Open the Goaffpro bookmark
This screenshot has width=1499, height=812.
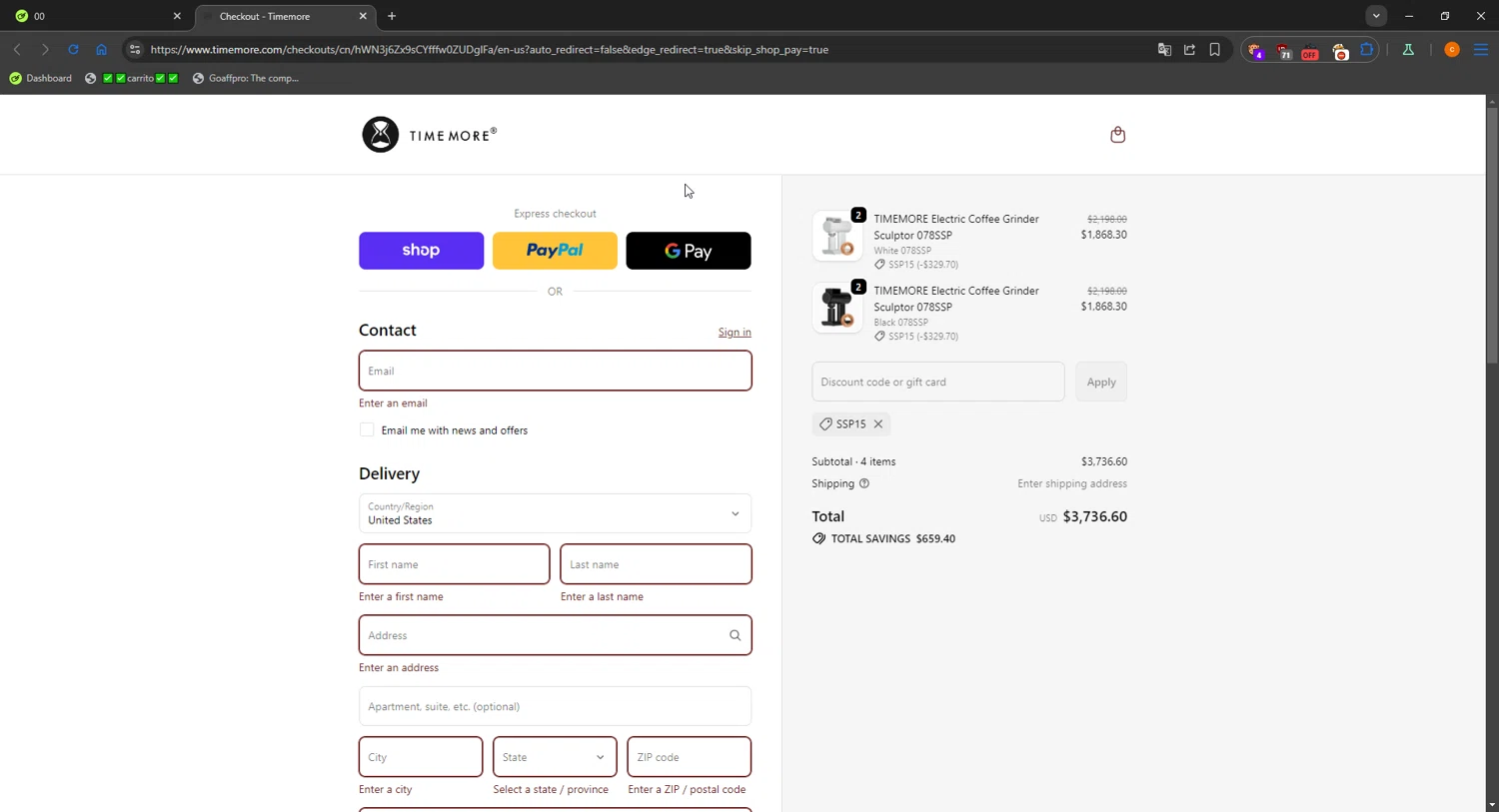pos(246,78)
